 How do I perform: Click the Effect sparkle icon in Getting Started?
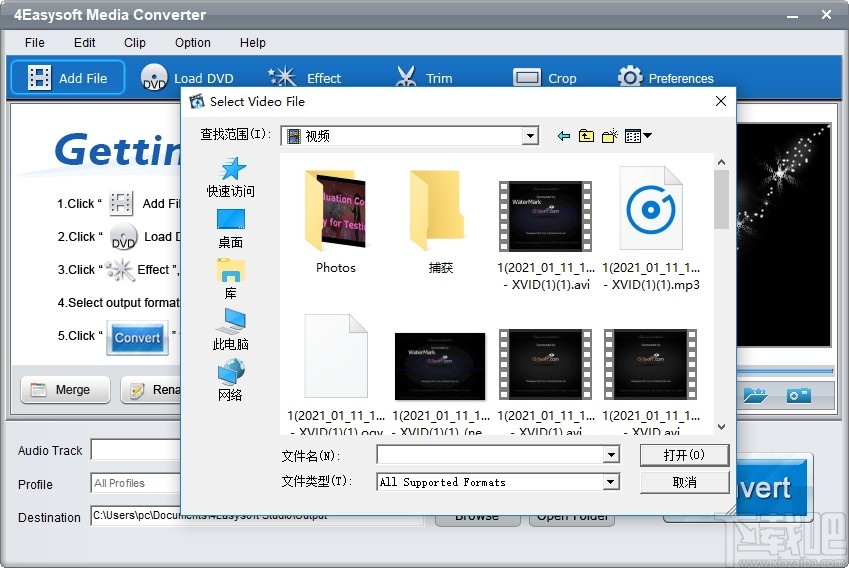pos(119,270)
